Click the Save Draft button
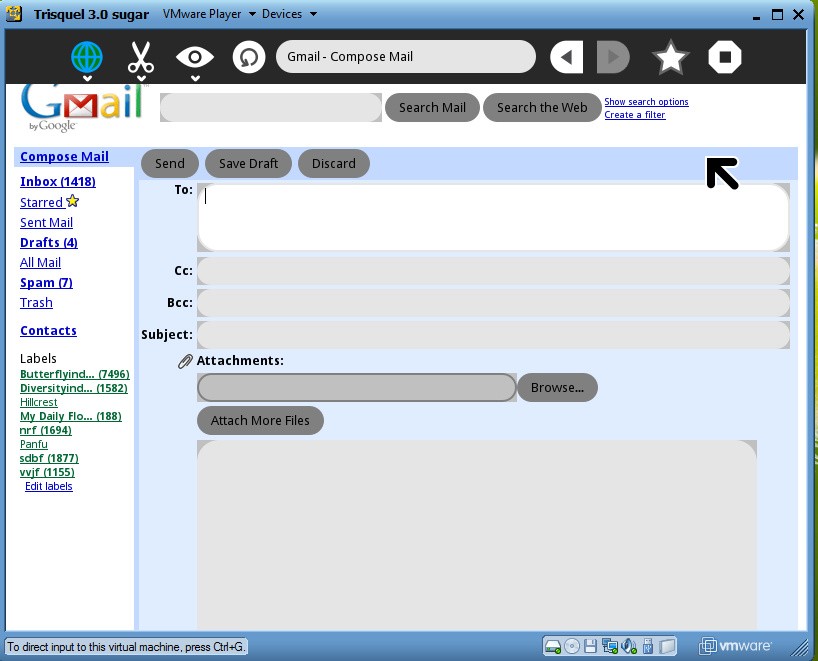Image resolution: width=818 pixels, height=661 pixels. tap(248, 163)
